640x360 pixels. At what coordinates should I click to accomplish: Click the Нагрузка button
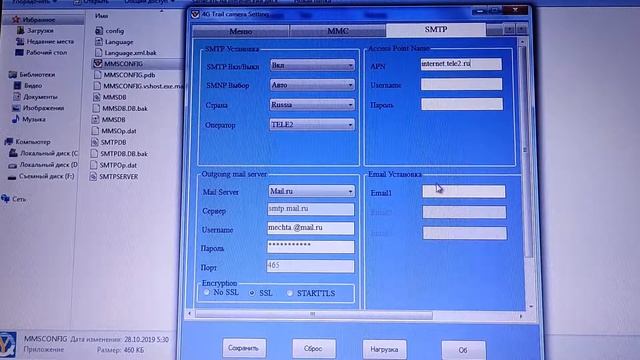[384, 350]
